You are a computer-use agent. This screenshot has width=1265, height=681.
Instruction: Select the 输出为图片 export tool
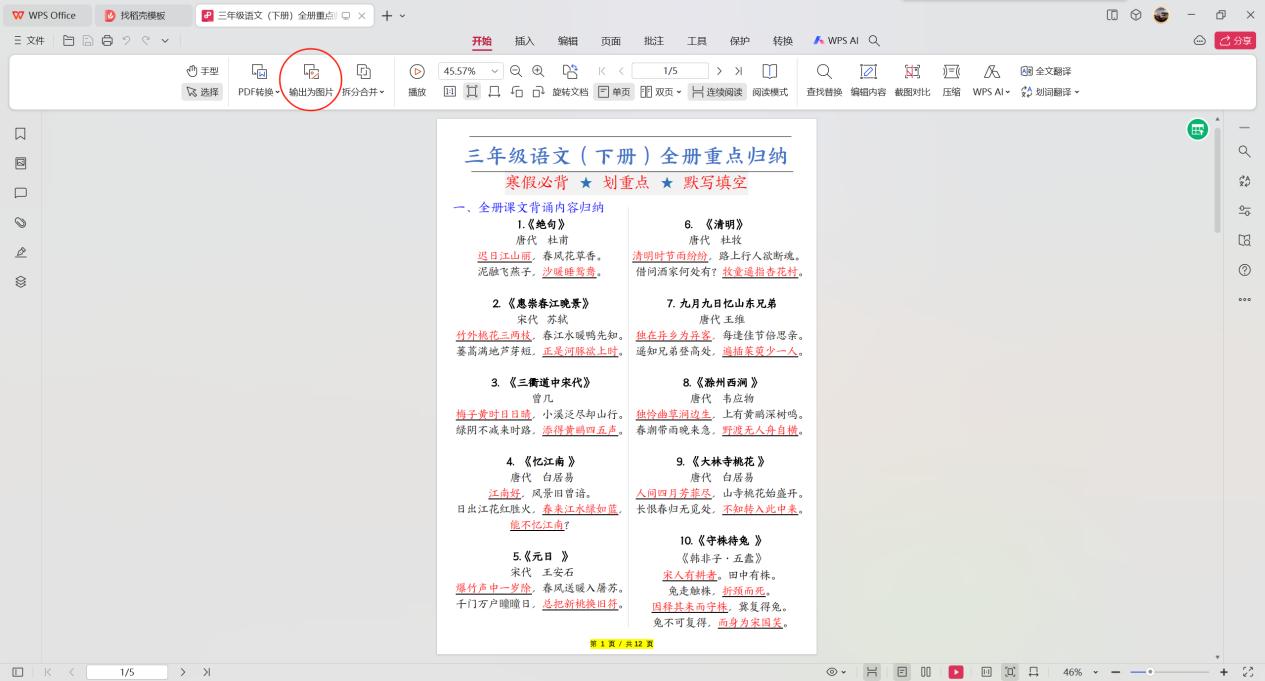tap(311, 80)
